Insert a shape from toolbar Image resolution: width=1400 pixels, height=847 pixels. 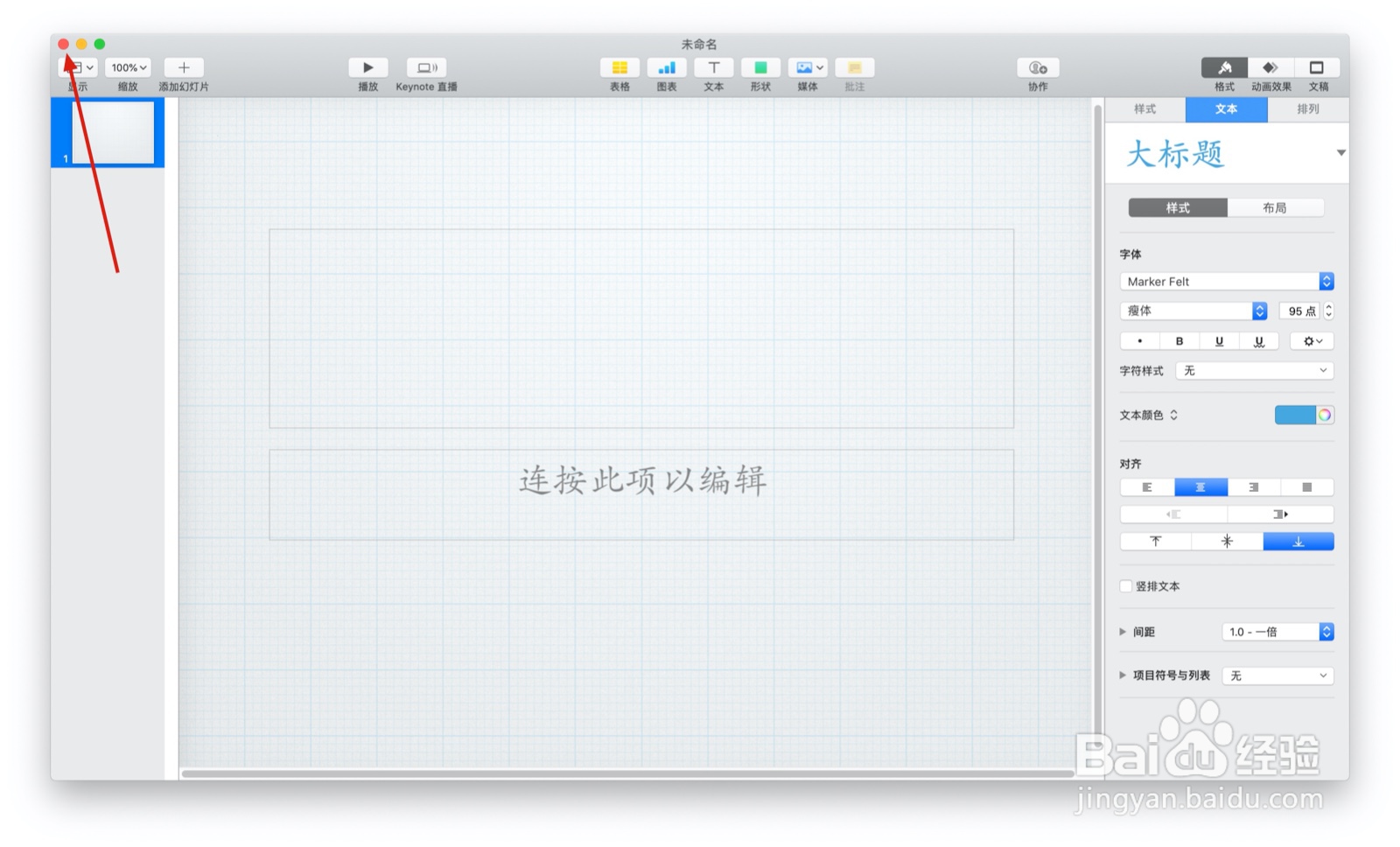760,67
